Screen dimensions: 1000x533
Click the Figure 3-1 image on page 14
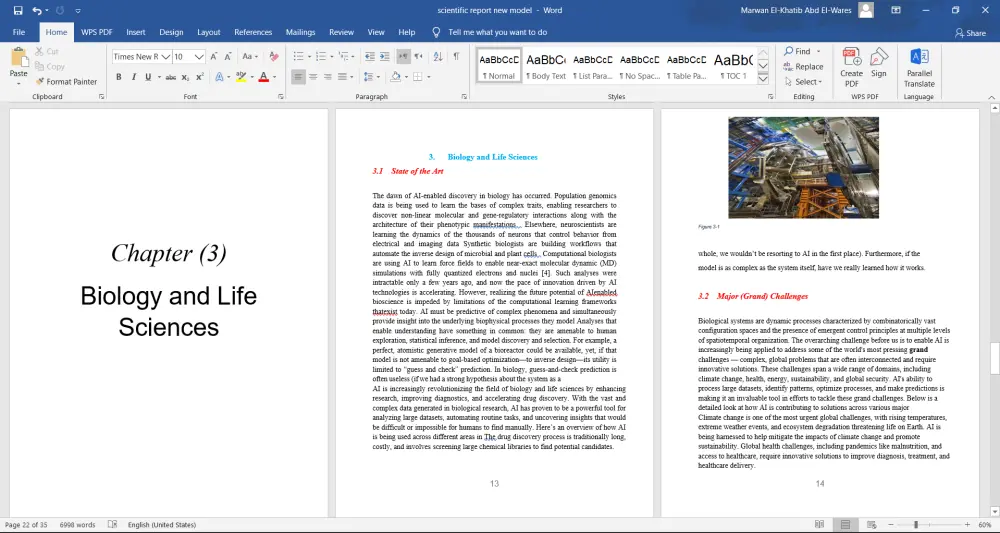pos(804,167)
